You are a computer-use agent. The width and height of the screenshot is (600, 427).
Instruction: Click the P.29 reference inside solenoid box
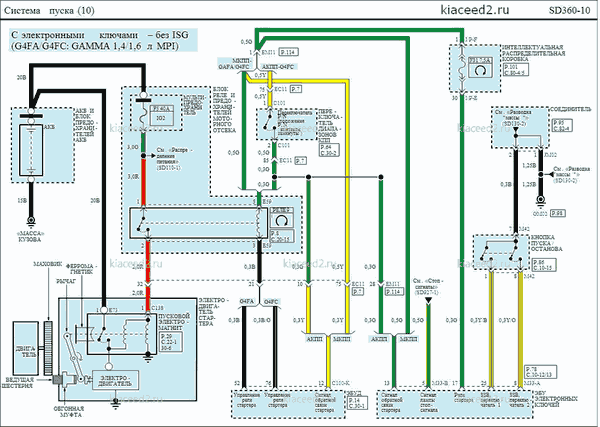pyautogui.click(x=170, y=342)
